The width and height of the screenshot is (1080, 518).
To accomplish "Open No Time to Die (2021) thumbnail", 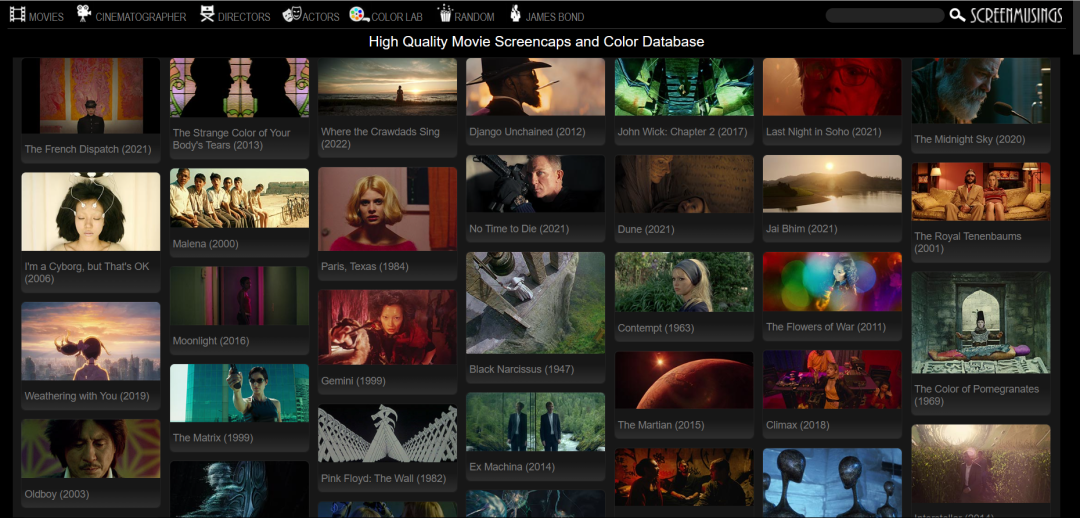I will pyautogui.click(x=536, y=183).
